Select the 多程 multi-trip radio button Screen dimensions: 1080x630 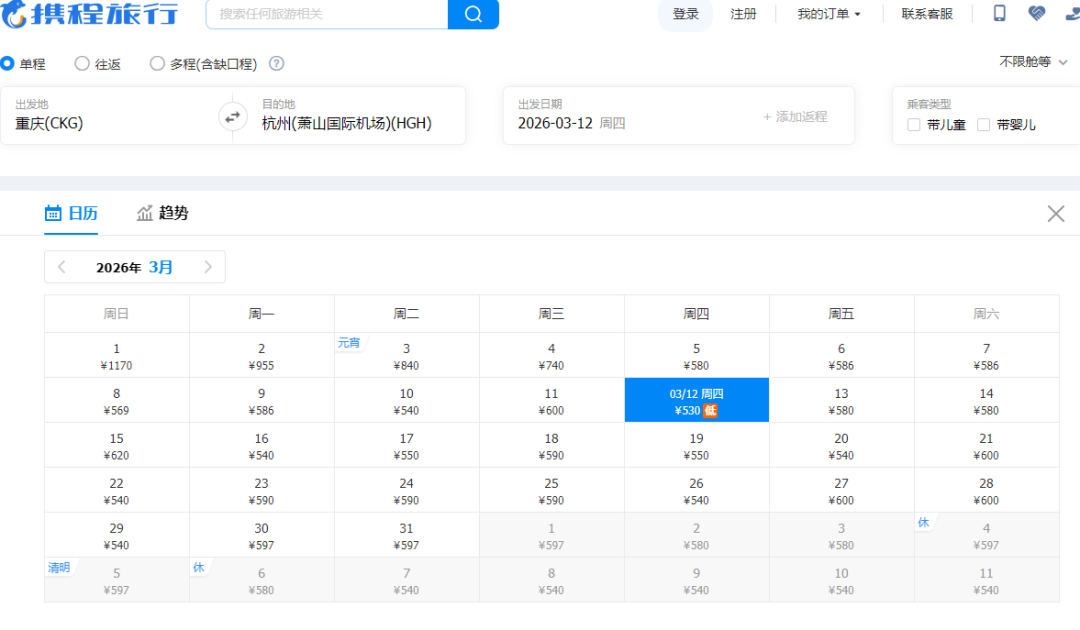point(157,63)
